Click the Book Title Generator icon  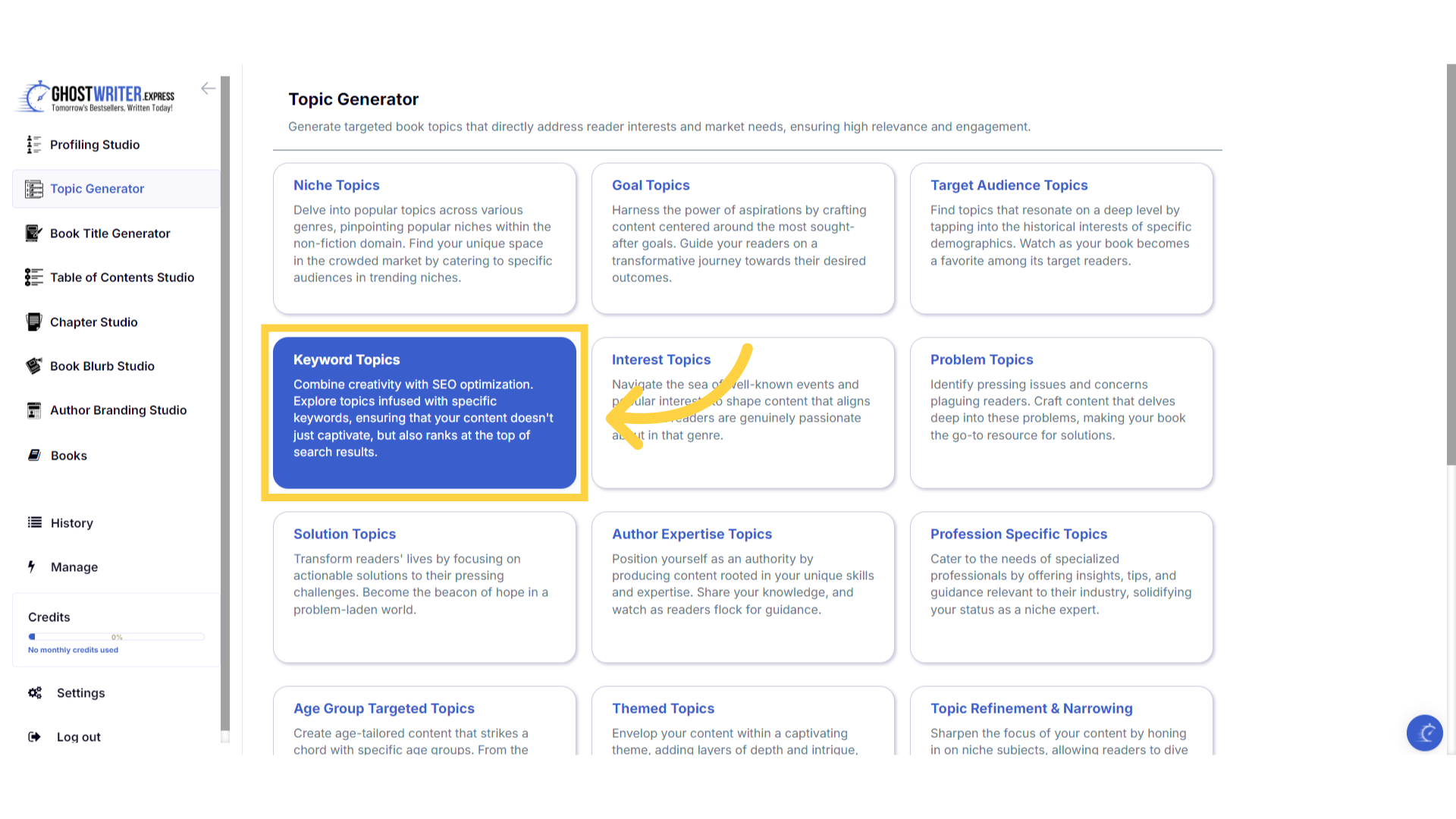33,234
